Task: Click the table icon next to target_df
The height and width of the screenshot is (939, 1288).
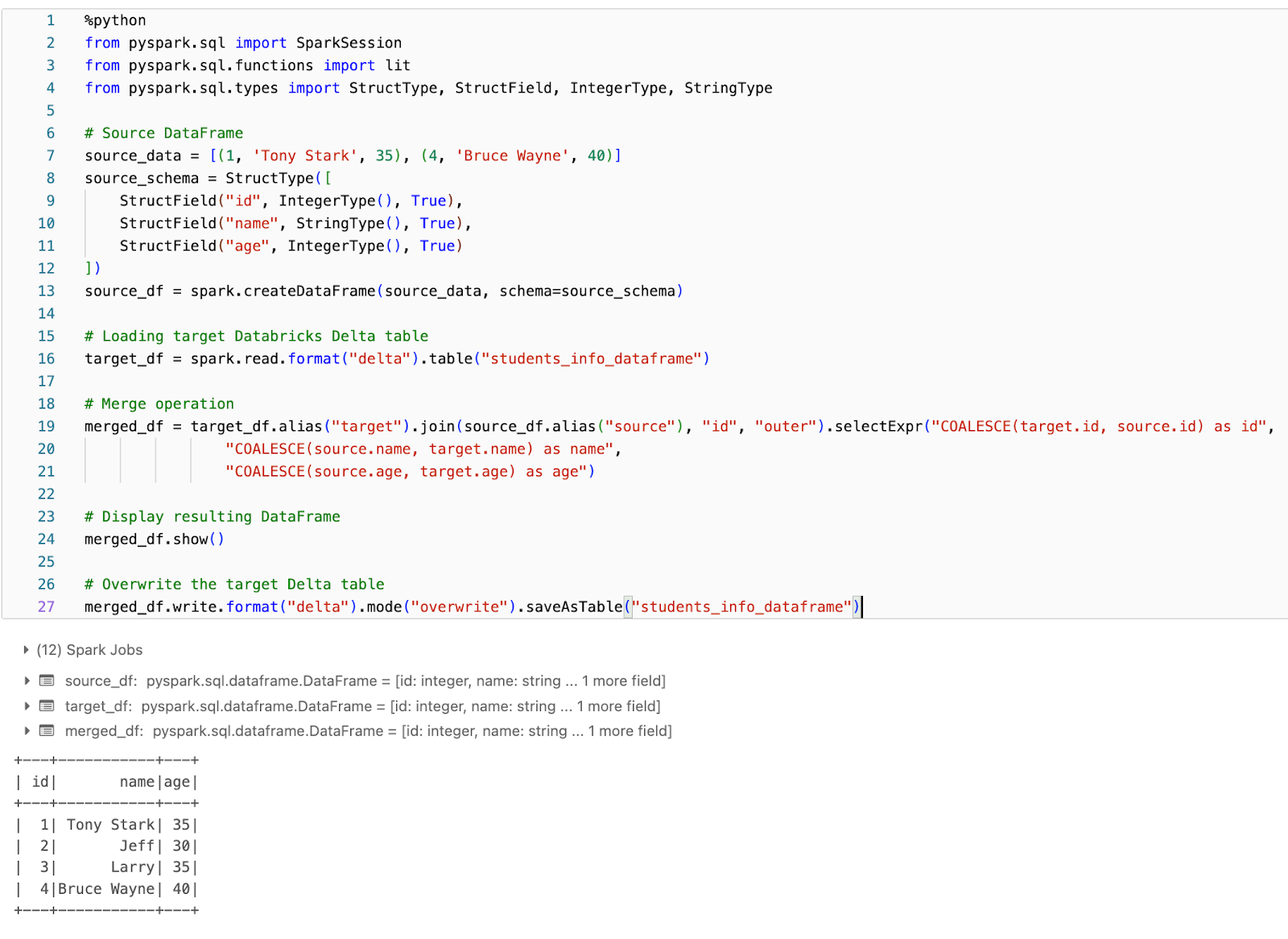Action: click(x=47, y=706)
